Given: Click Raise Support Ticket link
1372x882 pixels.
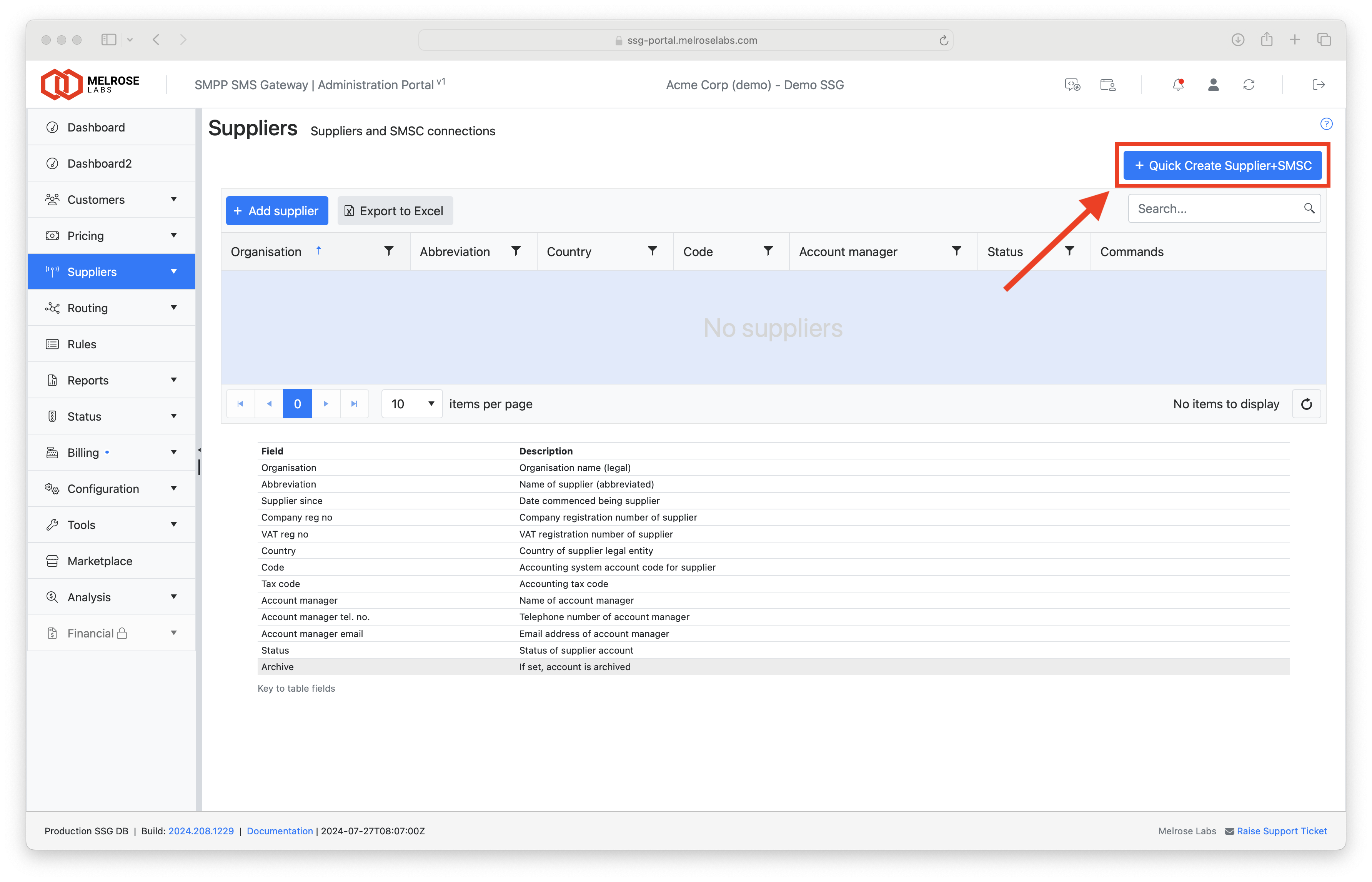Looking at the screenshot, I should (x=1282, y=831).
